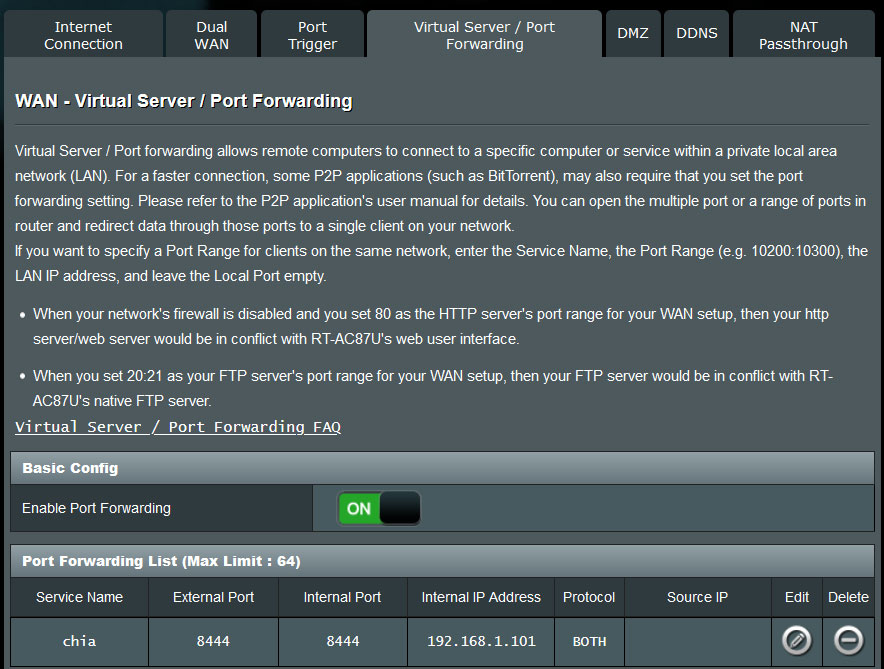Switch to the DDNS tab
Image resolution: width=884 pixels, height=669 pixels.
(x=696, y=33)
